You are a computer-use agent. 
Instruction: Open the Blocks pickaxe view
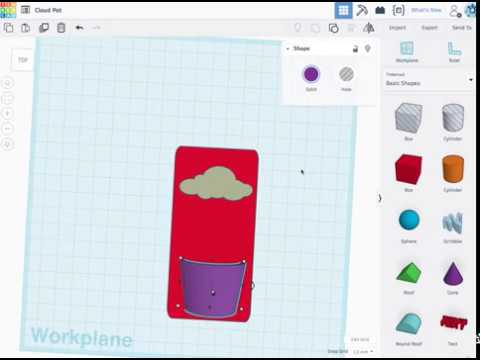(x=362, y=10)
